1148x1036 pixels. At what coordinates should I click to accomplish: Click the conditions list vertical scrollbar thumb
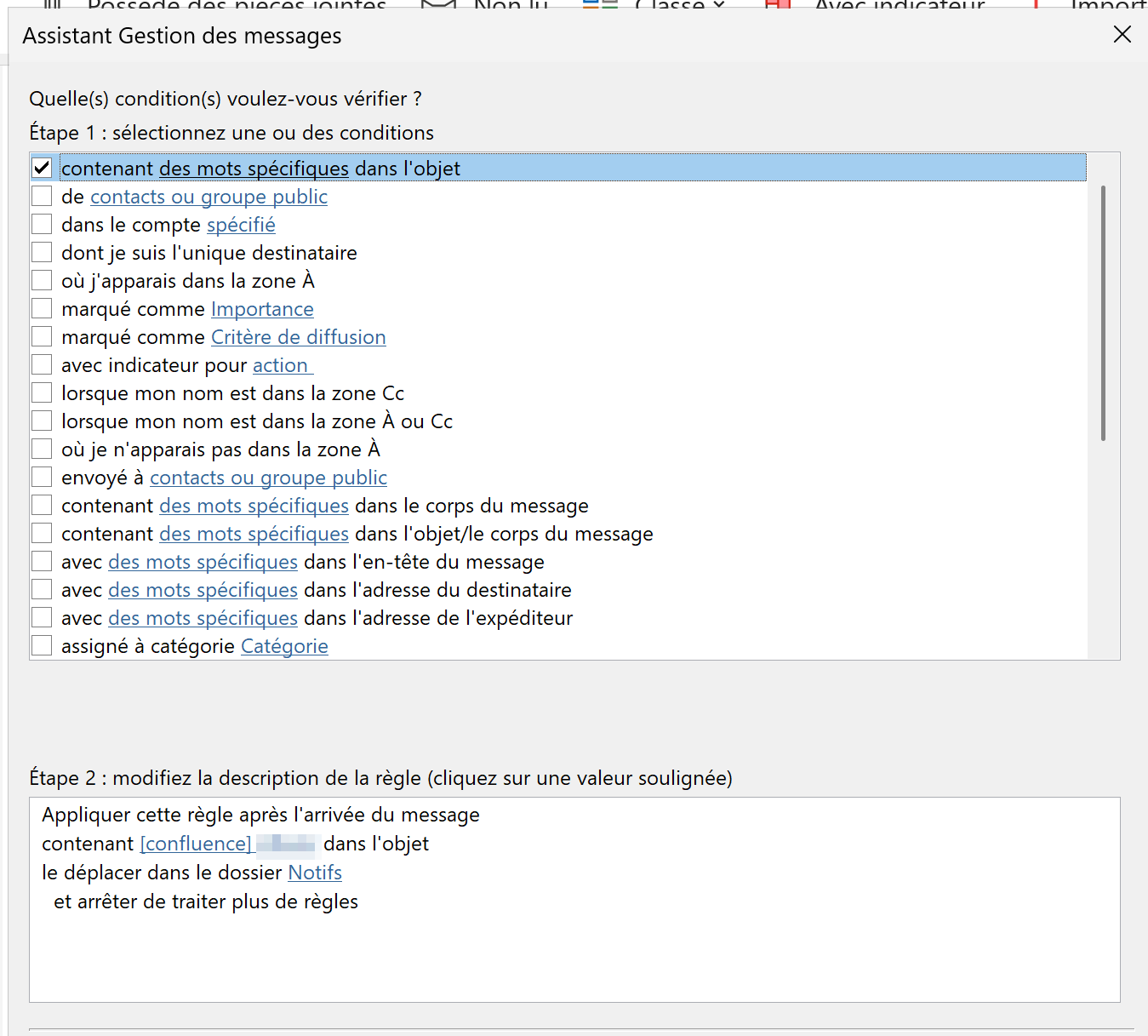(1103, 312)
